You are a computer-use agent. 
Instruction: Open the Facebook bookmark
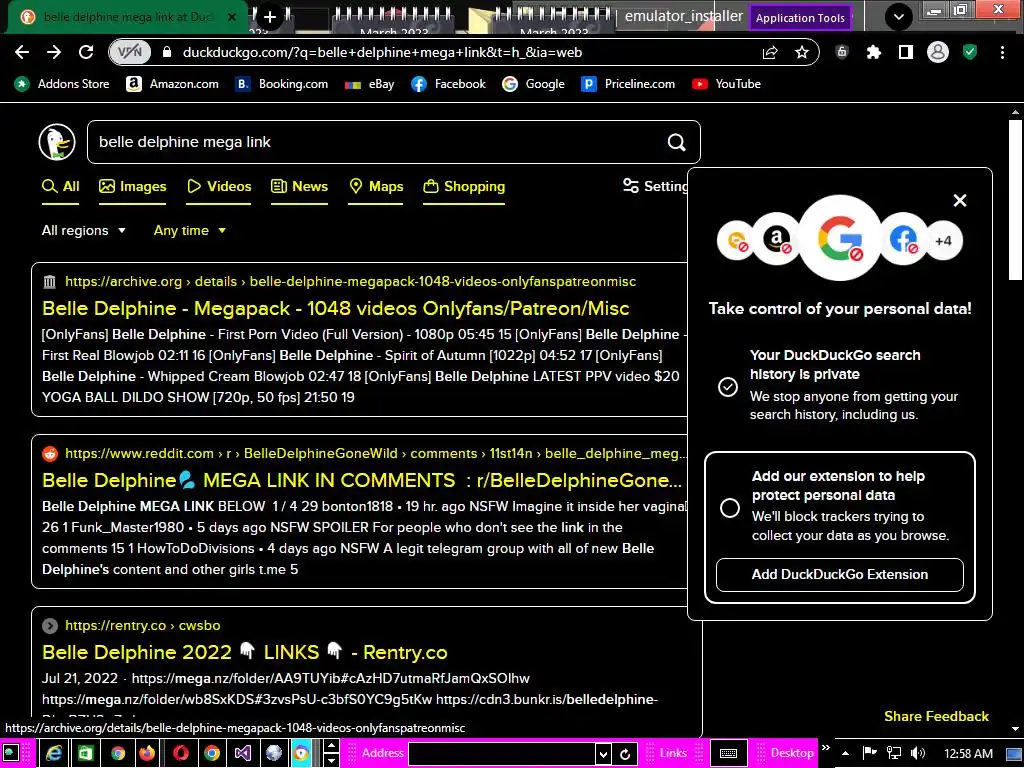pos(449,84)
